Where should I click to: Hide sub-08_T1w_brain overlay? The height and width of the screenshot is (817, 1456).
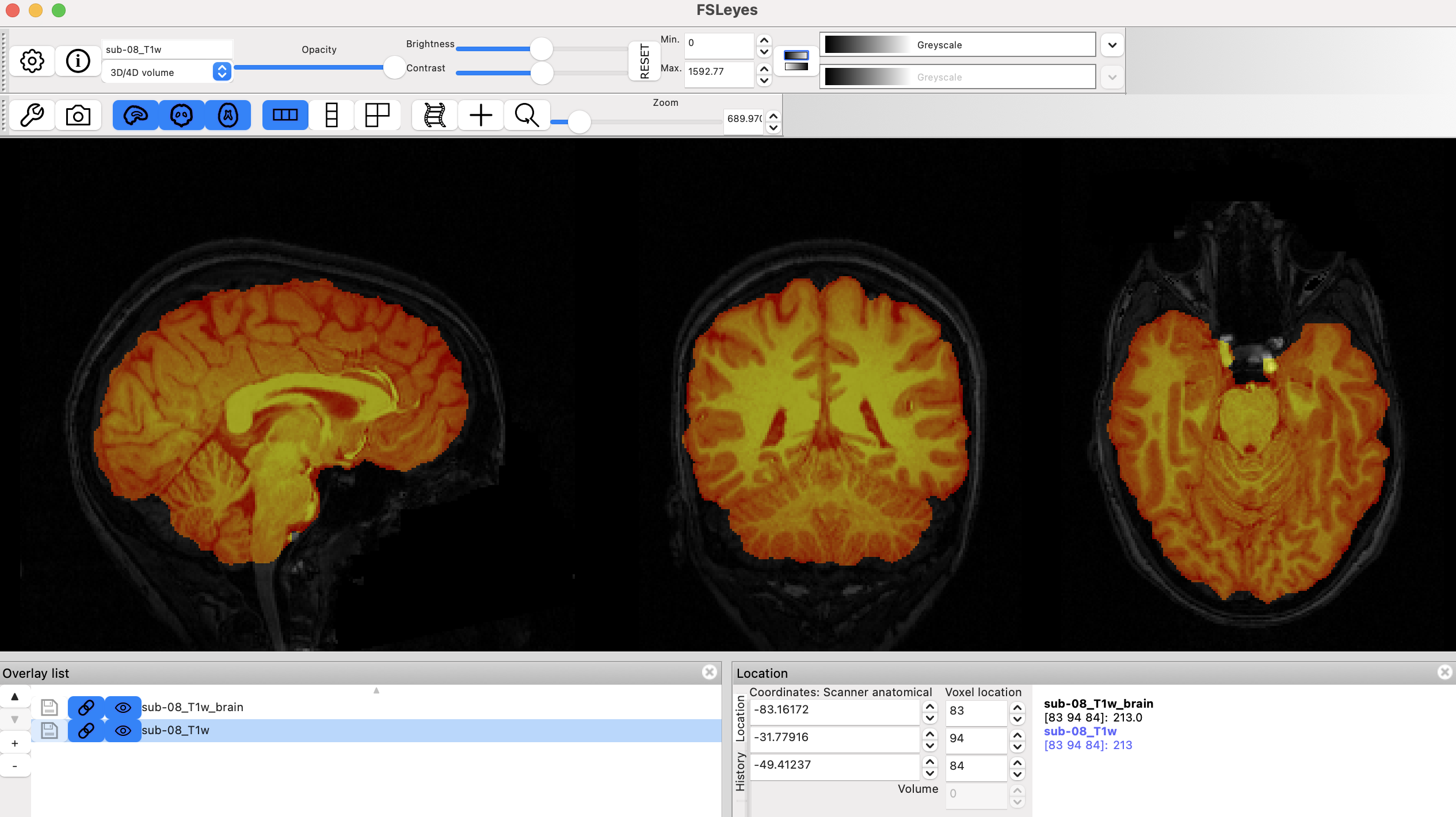tap(123, 707)
